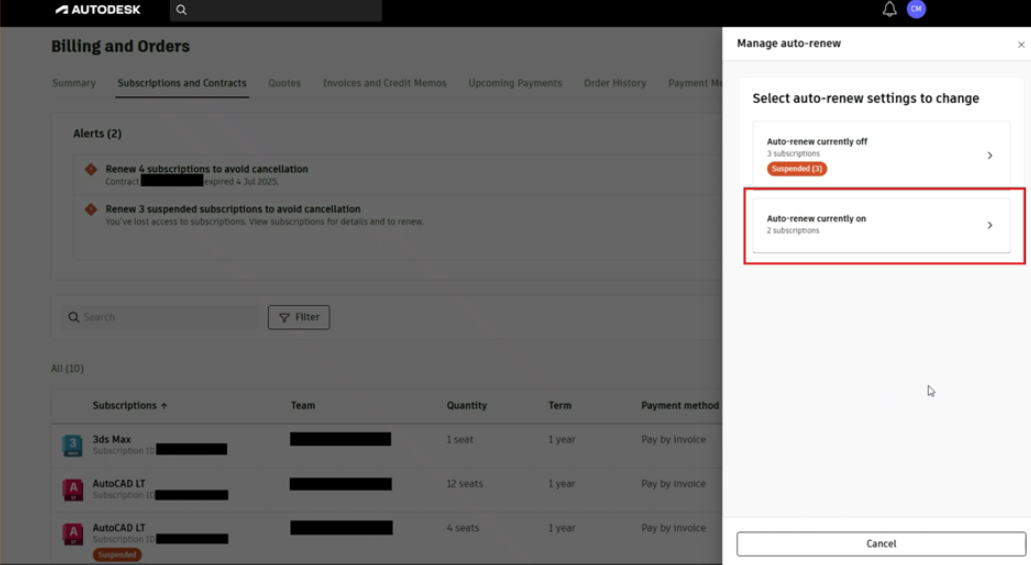Select 'Auto-renew currently off' card
Screen dimensions: 1031x565
point(881,155)
